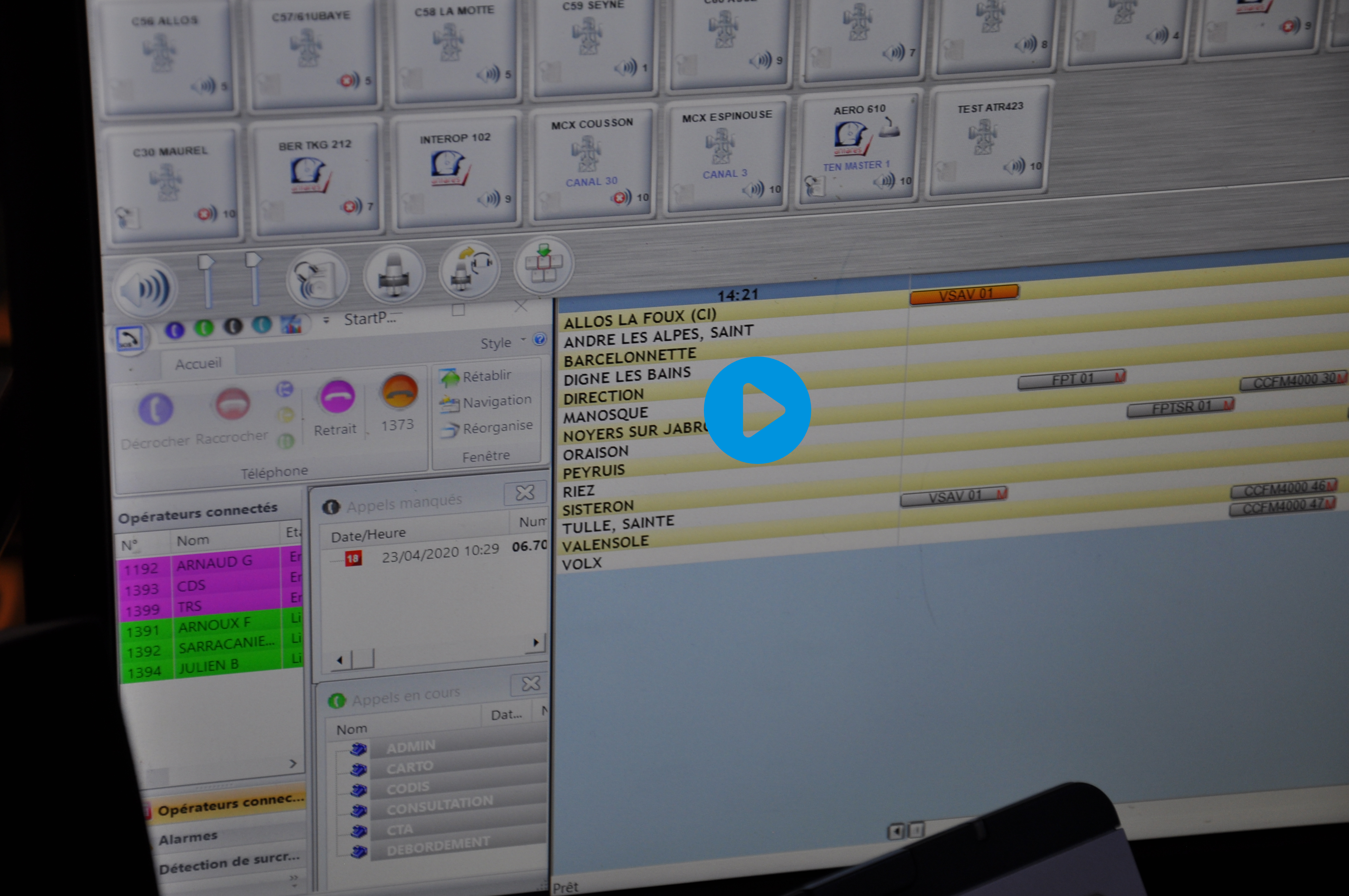Screen dimensions: 1349x896
Task: Open the Style dropdown menu
Action: click(x=503, y=343)
